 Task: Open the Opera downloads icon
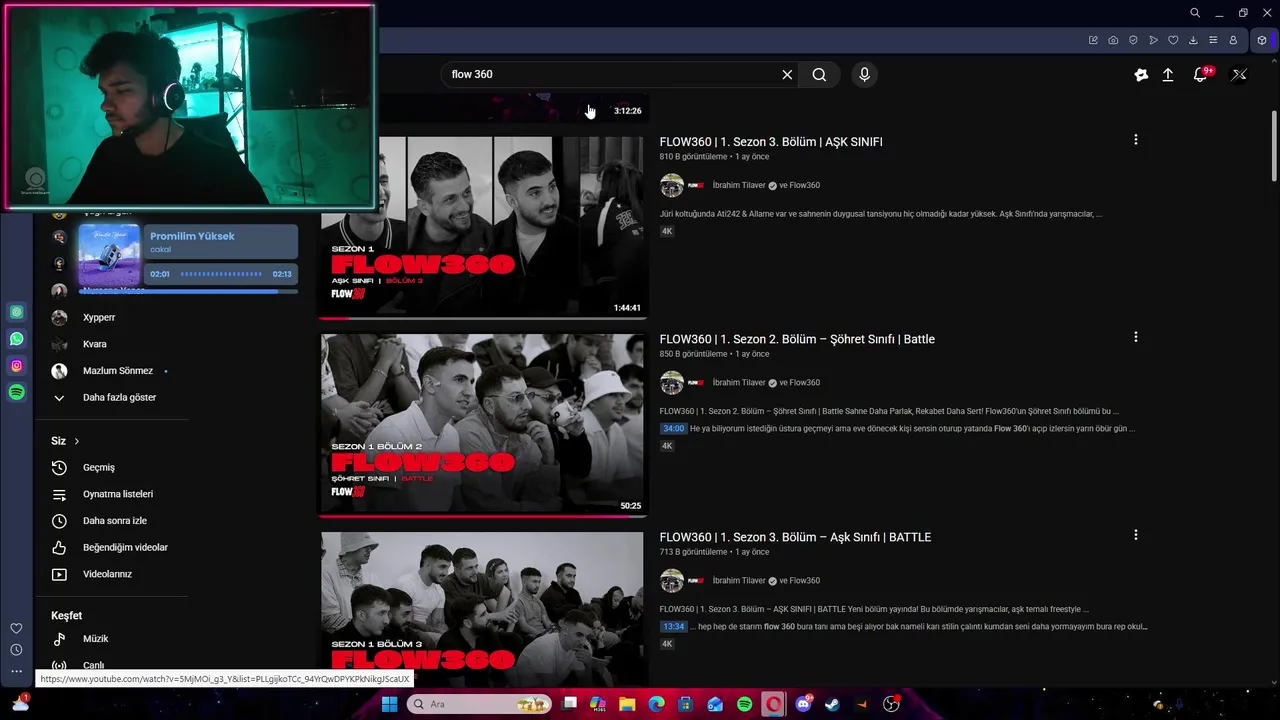tap(1193, 40)
